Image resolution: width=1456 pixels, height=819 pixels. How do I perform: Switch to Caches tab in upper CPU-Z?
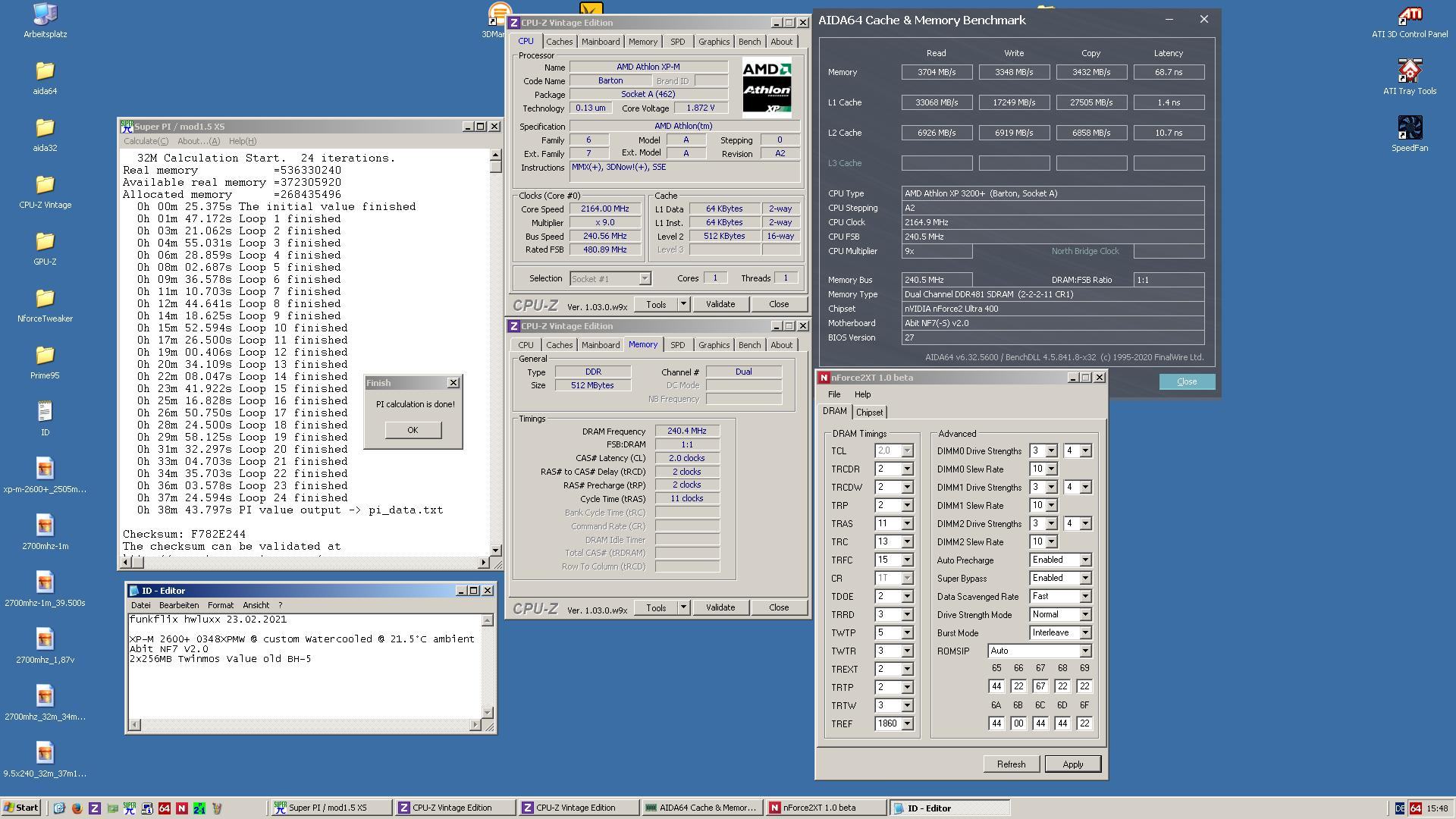559,42
